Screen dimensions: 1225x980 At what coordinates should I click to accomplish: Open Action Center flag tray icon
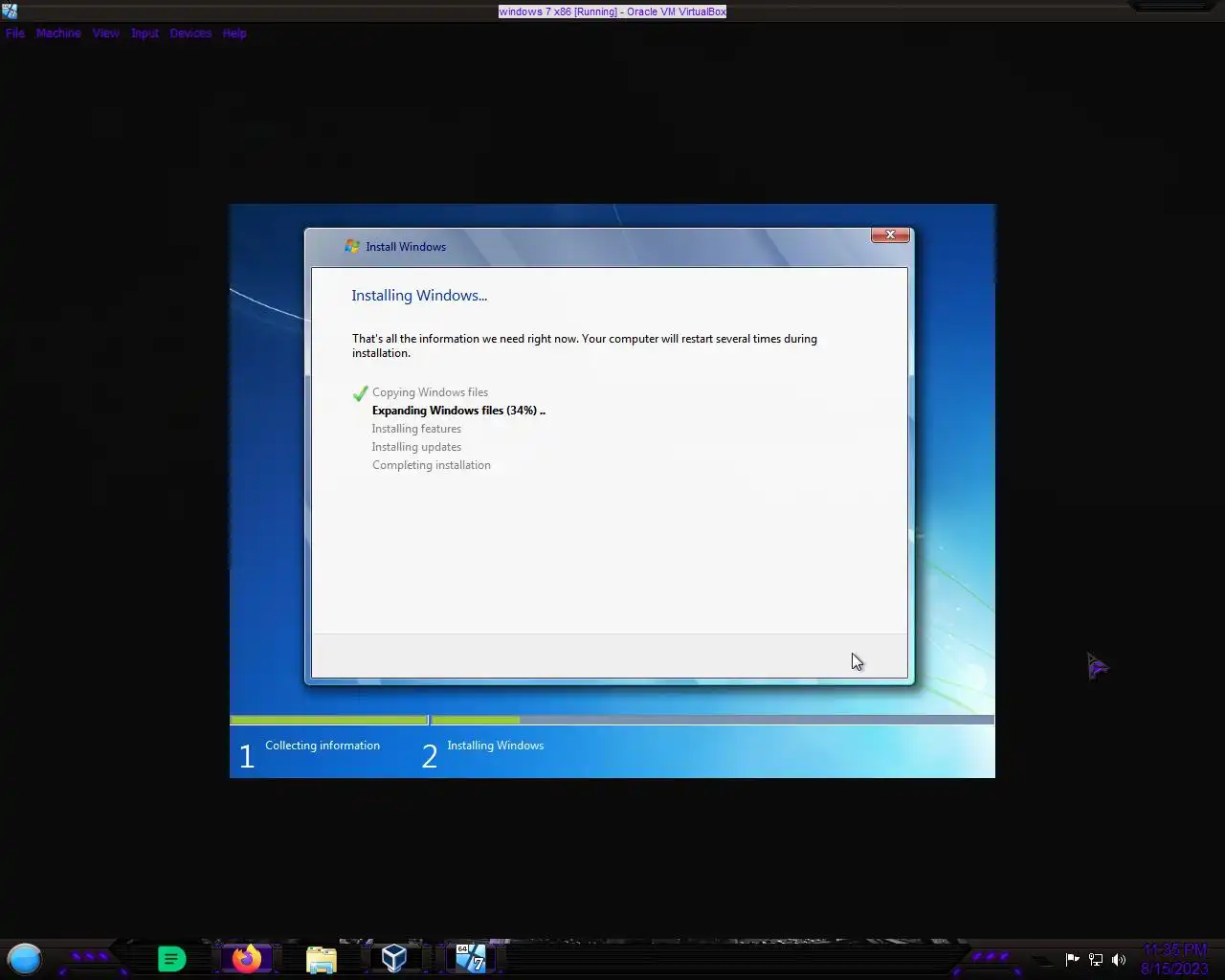(1072, 959)
